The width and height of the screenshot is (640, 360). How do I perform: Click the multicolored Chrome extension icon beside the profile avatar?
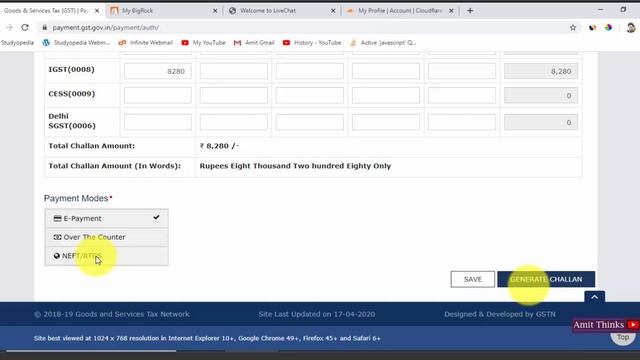point(608,27)
